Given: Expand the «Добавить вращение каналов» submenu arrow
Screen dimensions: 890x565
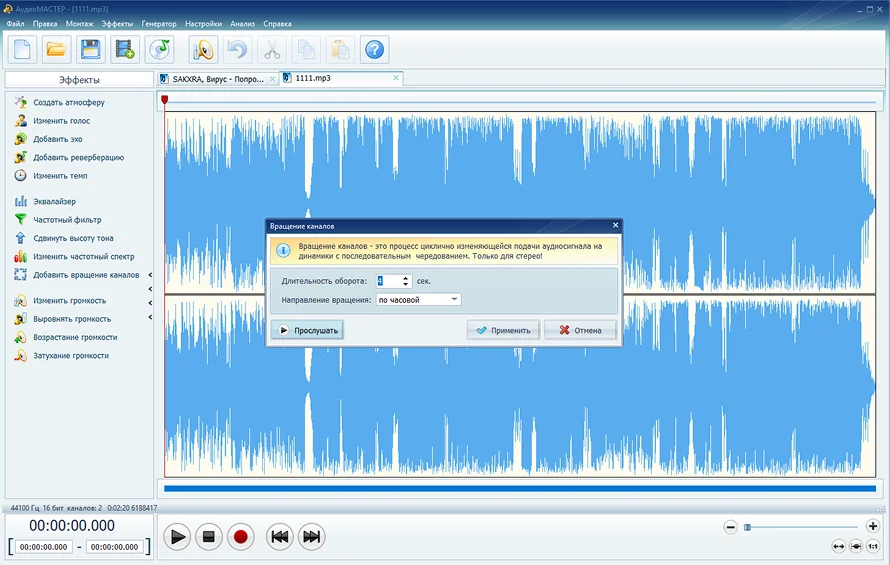Looking at the screenshot, I should pos(150,275).
